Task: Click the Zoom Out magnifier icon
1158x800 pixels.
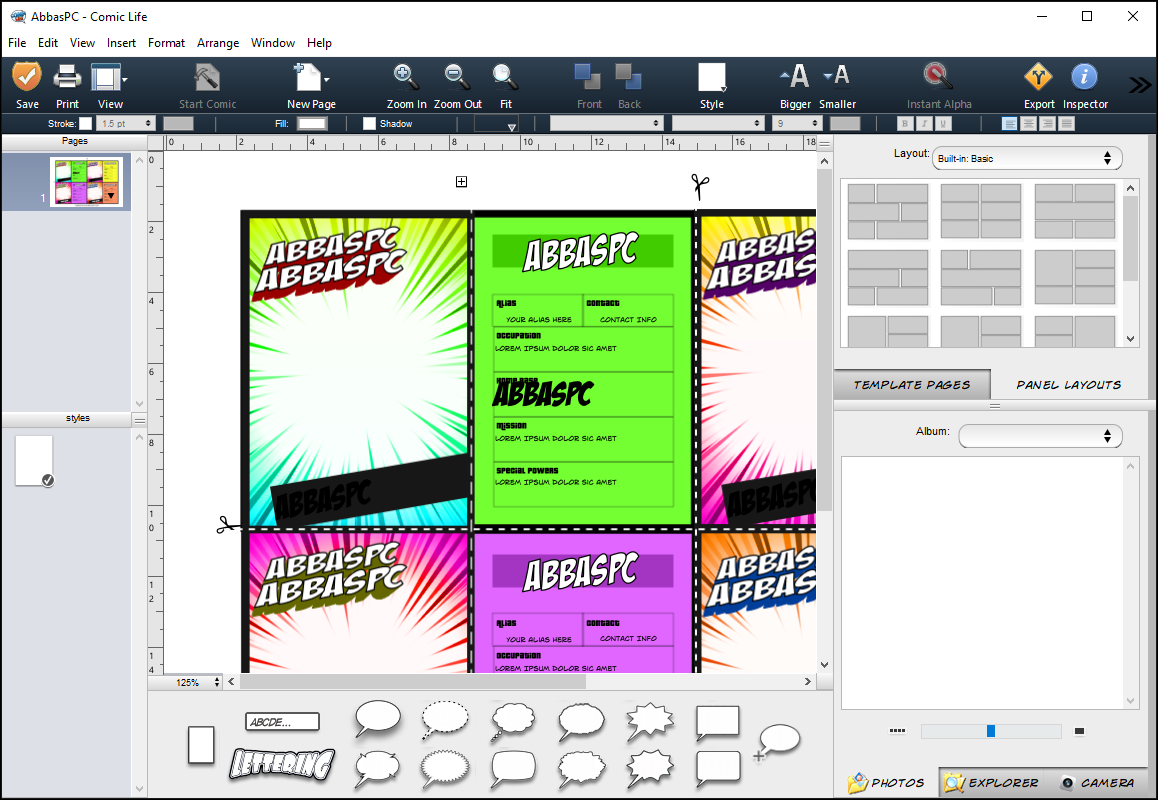Action: tap(457, 77)
